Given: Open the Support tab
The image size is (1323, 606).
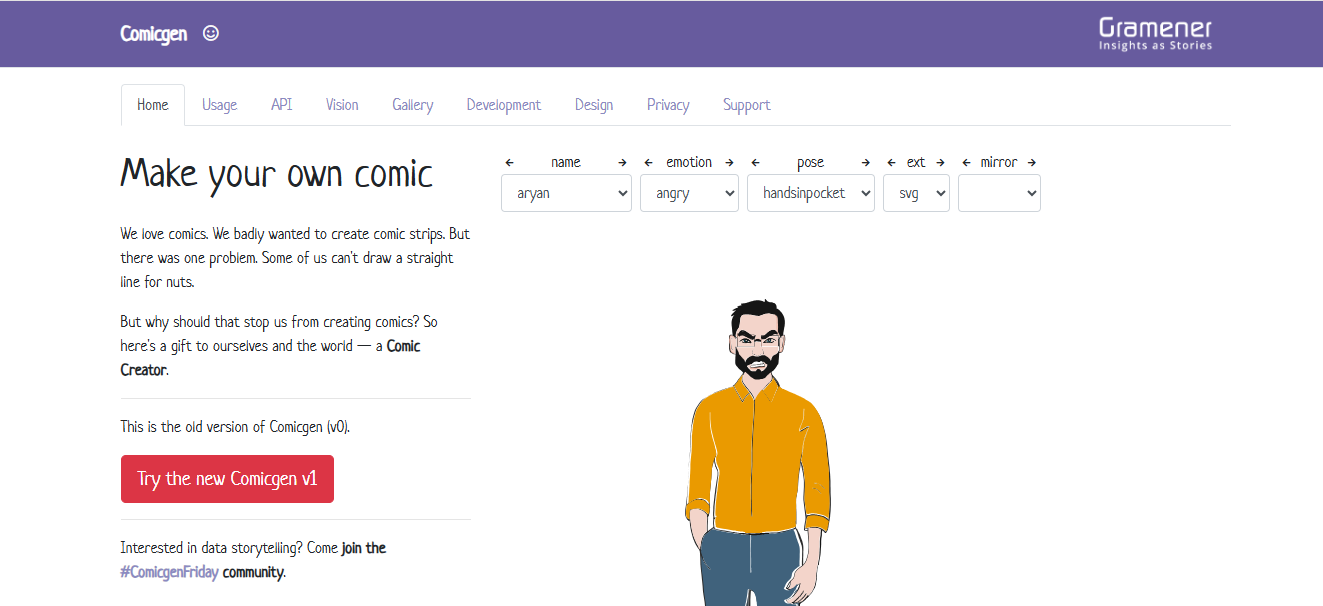Looking at the screenshot, I should [746, 105].
